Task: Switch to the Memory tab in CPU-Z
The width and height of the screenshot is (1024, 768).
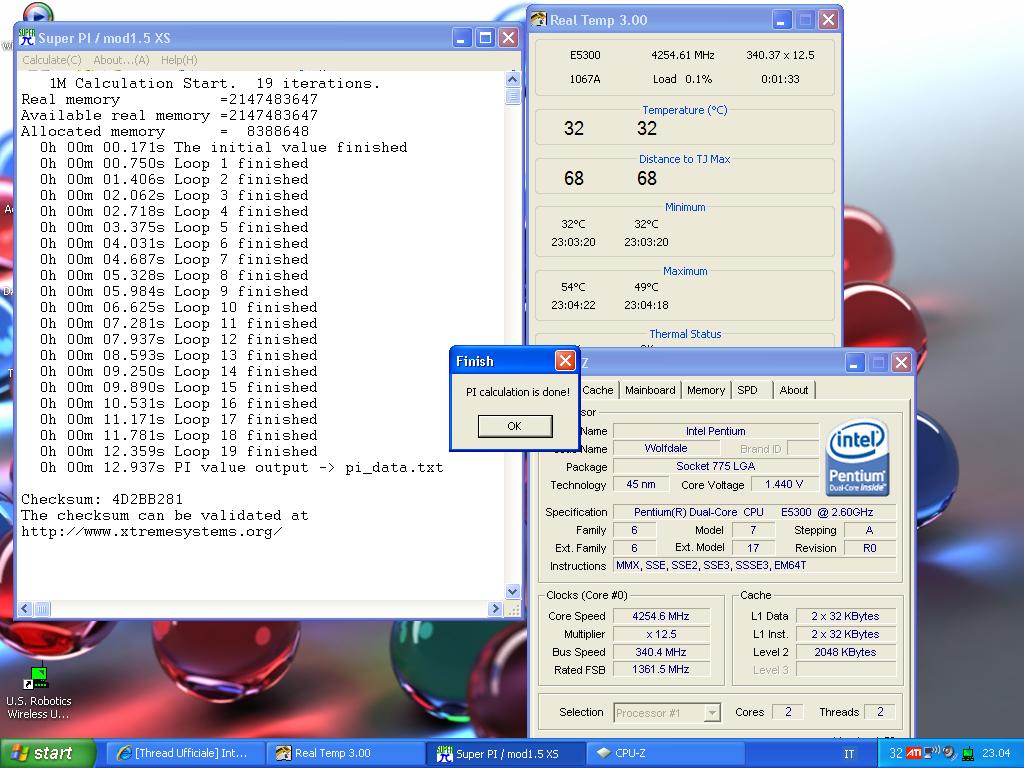Action: (x=706, y=390)
